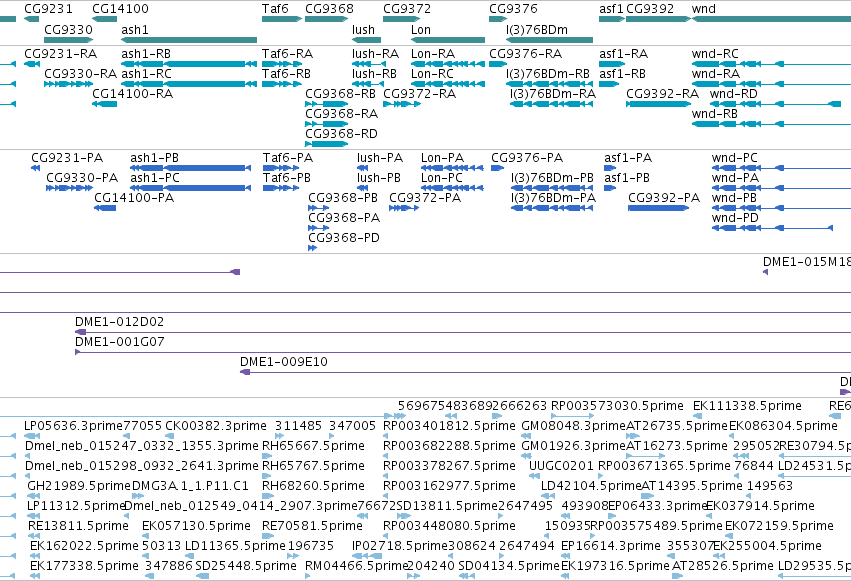The image size is (851, 581).
Task: Click the ash1-PB protein glyph
Action: tap(190, 168)
